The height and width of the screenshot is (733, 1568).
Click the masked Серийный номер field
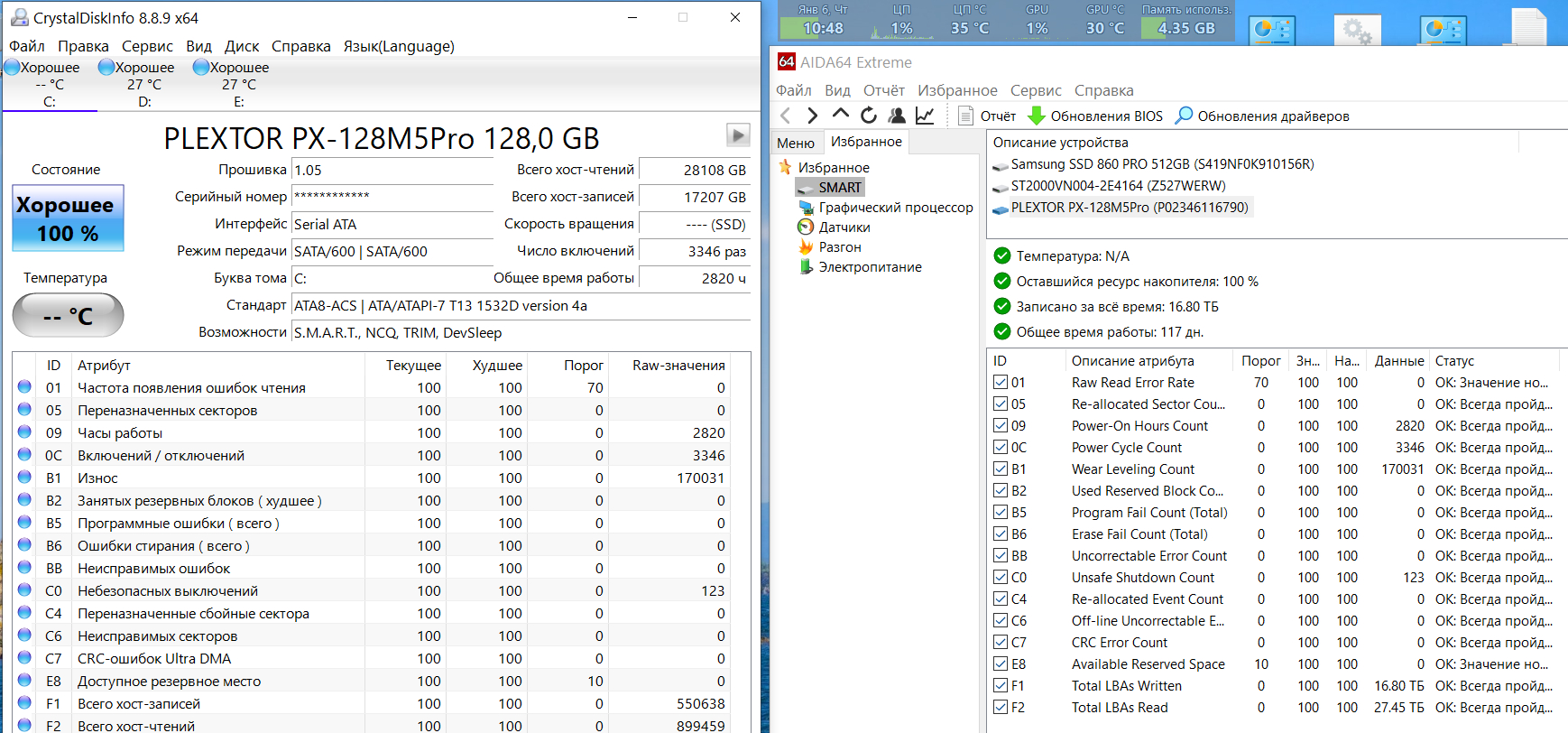(x=393, y=197)
